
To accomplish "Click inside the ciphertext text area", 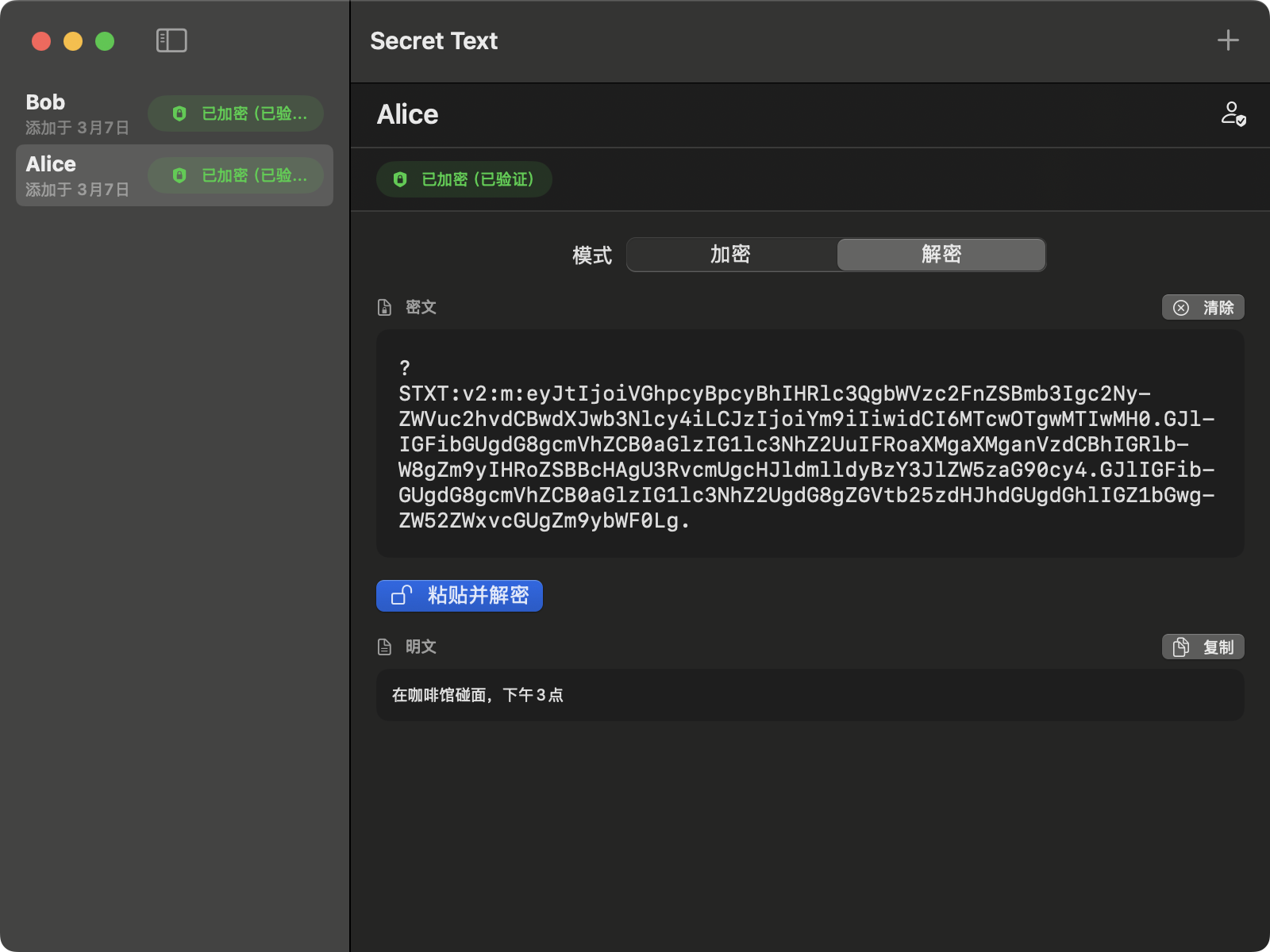I will [x=810, y=444].
